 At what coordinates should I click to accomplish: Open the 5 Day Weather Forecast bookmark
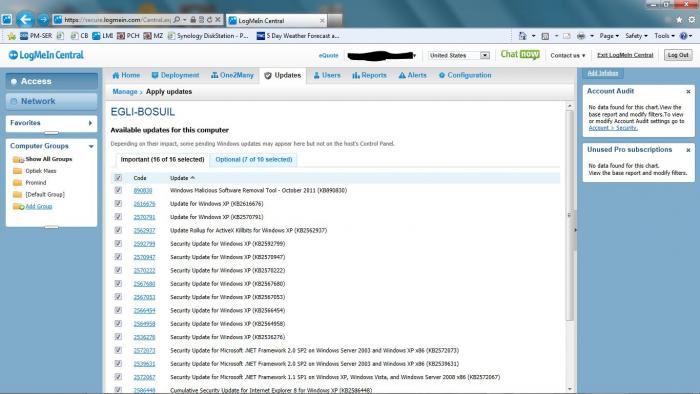[x=298, y=36]
